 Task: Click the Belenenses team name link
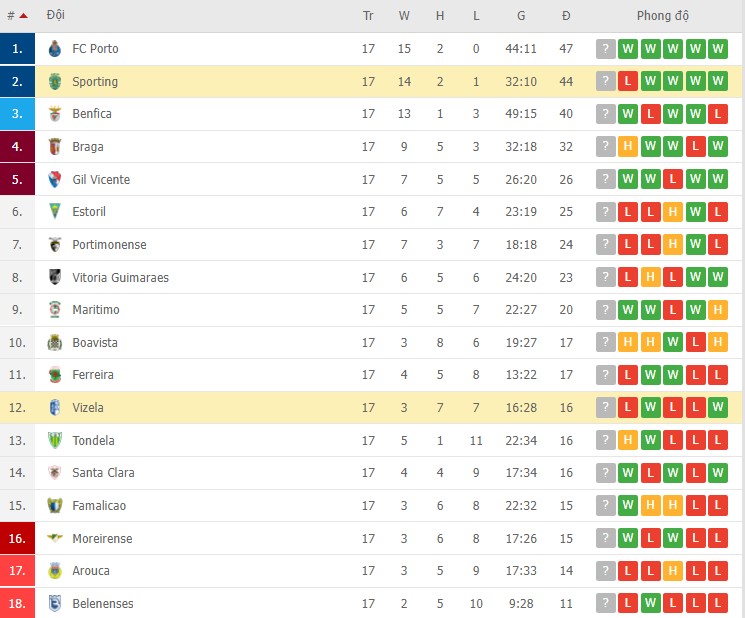[x=102, y=604]
